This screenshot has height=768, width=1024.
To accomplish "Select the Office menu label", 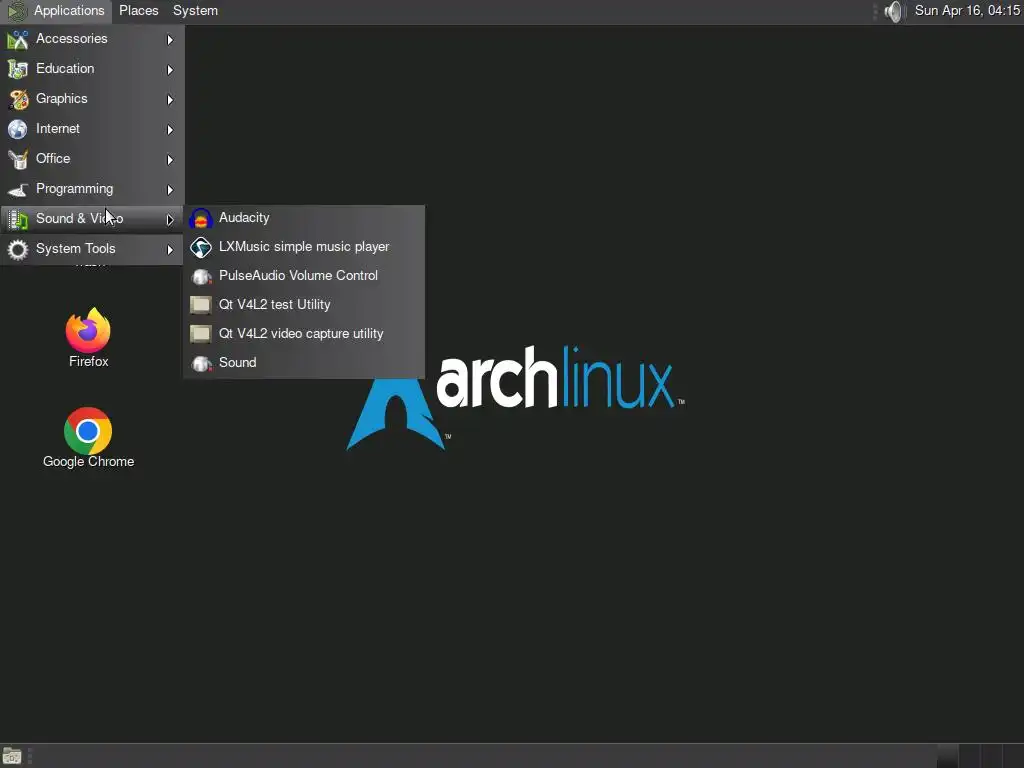I will (53, 159).
